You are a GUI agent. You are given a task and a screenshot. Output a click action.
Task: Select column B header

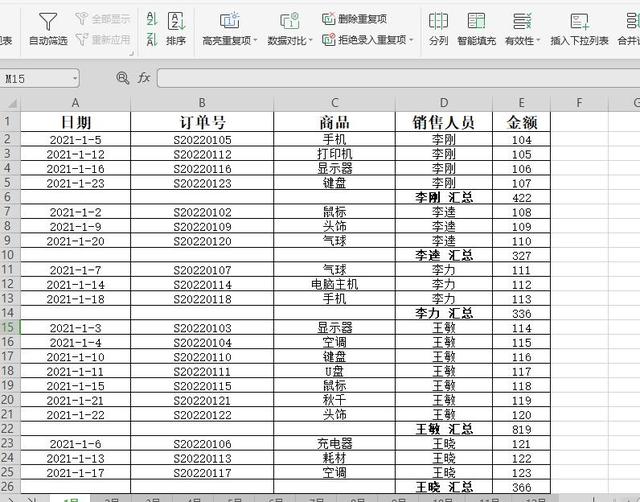[202, 103]
